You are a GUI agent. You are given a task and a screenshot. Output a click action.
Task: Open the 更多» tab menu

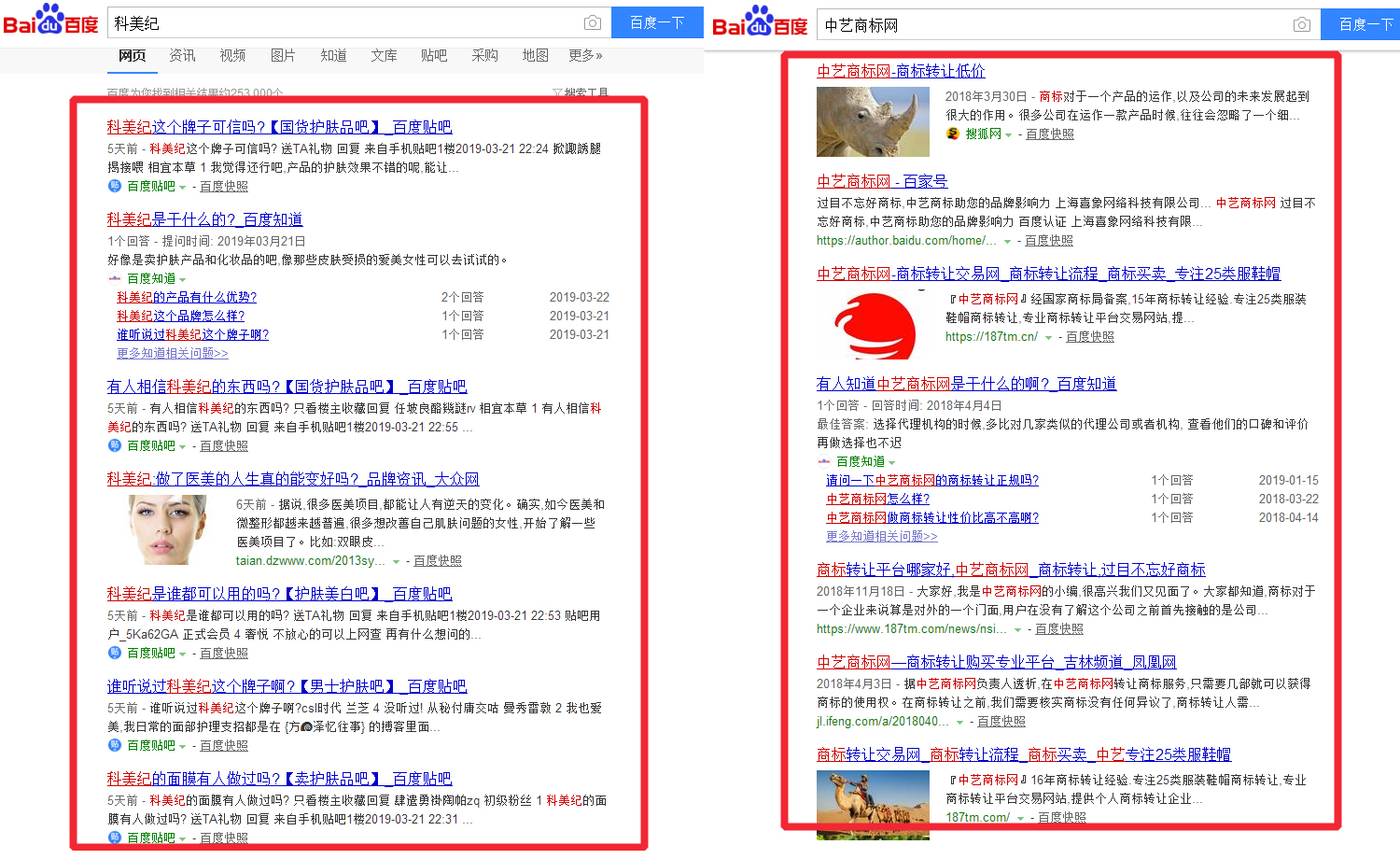pyautogui.click(x=585, y=55)
